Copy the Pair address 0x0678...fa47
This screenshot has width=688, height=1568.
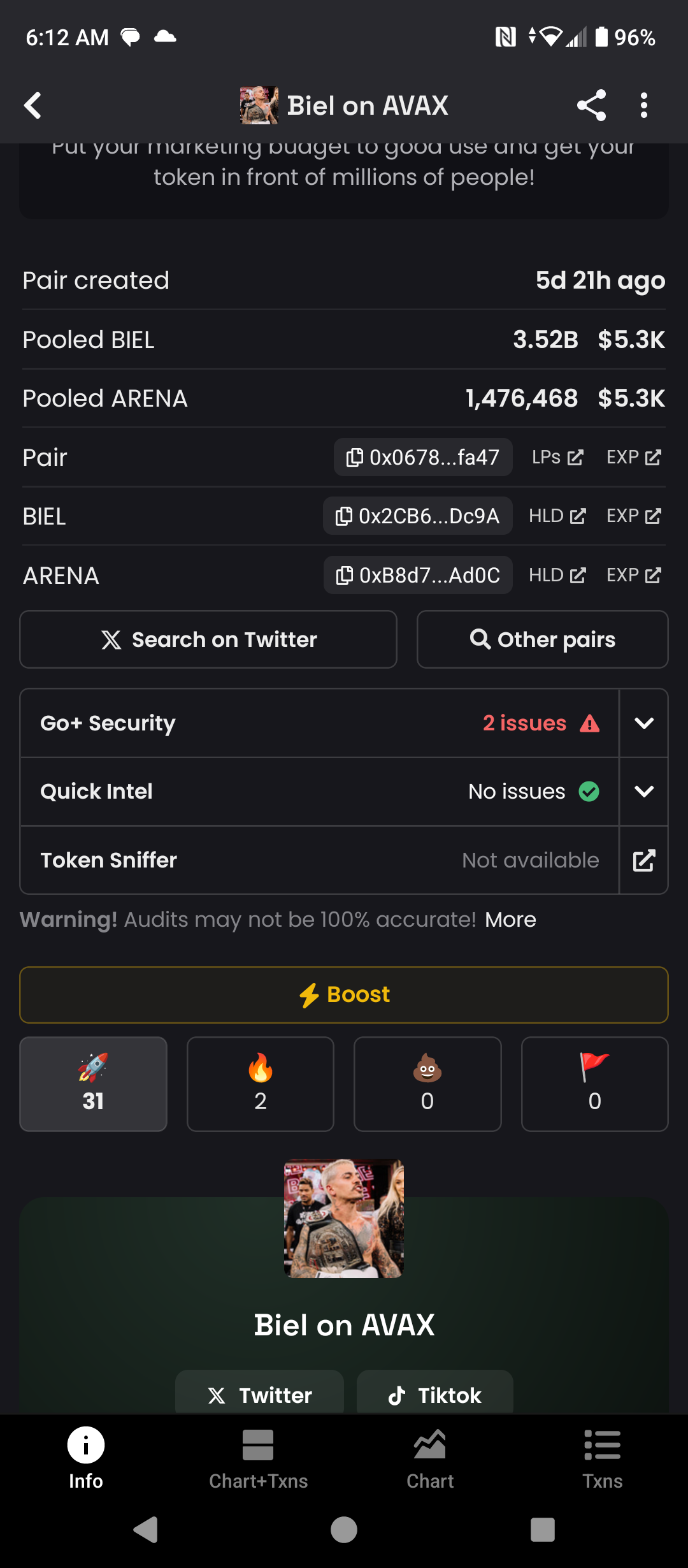(x=423, y=457)
